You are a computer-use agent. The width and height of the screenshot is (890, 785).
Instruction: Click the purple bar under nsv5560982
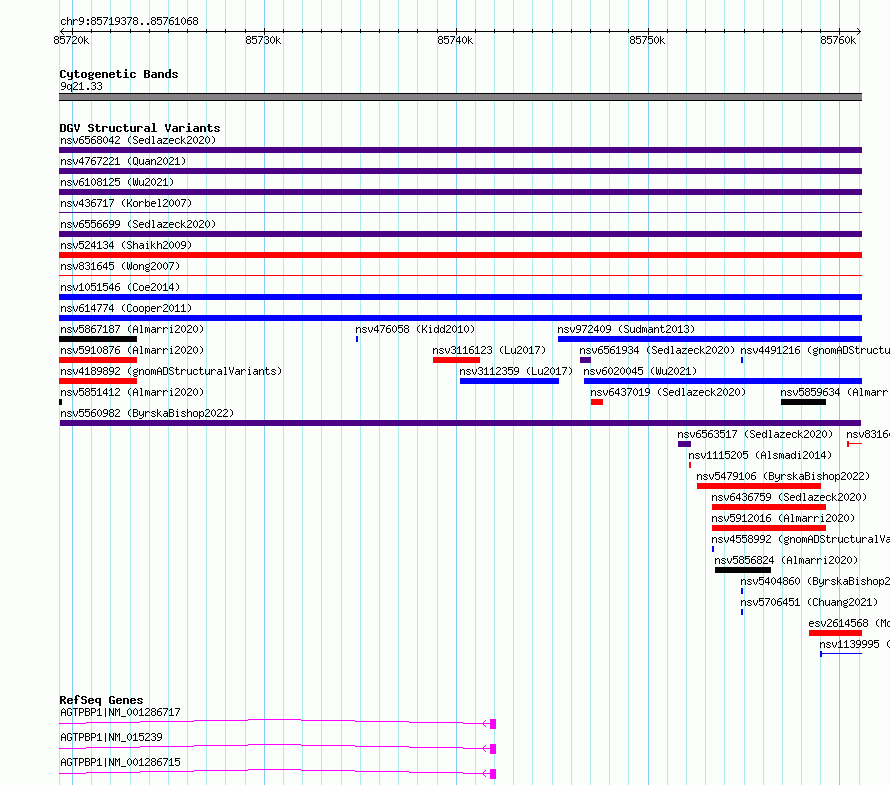tap(460, 423)
